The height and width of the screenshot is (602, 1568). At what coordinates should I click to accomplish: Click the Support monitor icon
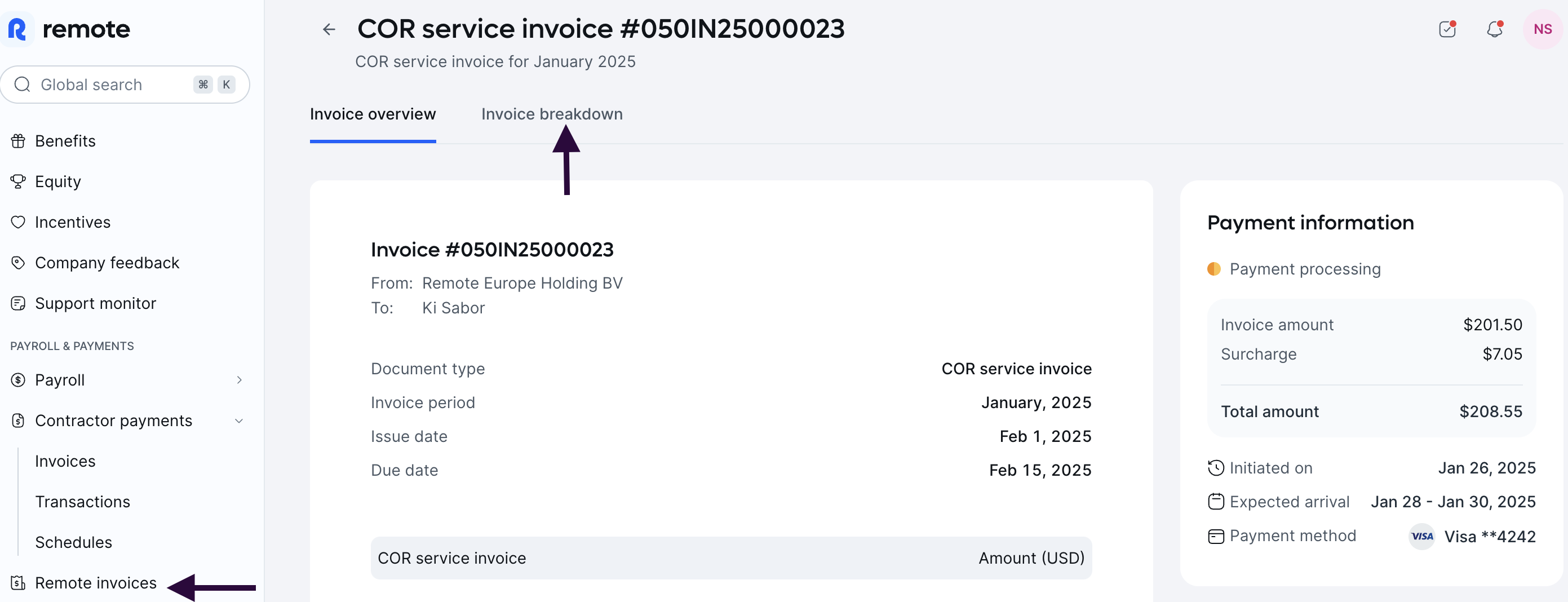pos(18,303)
